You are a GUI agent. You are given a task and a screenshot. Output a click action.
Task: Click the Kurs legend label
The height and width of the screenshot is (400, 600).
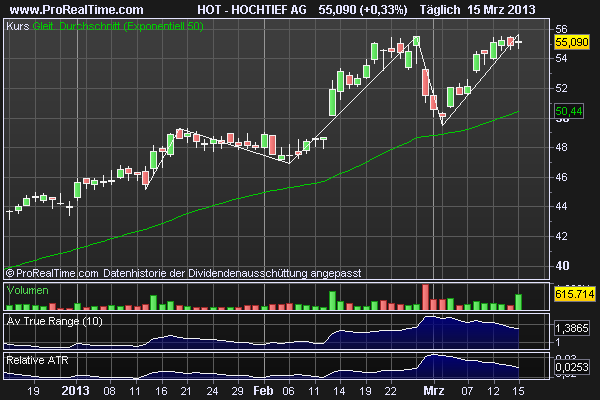[18, 26]
